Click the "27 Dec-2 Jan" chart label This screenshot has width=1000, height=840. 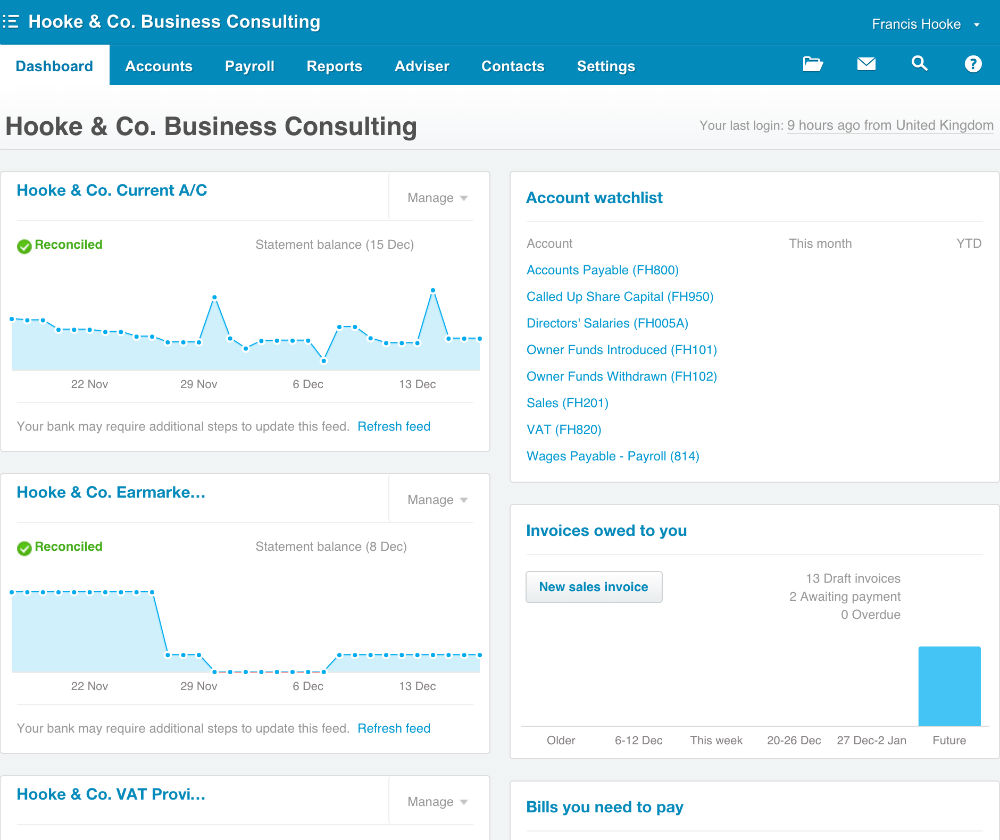(x=871, y=741)
